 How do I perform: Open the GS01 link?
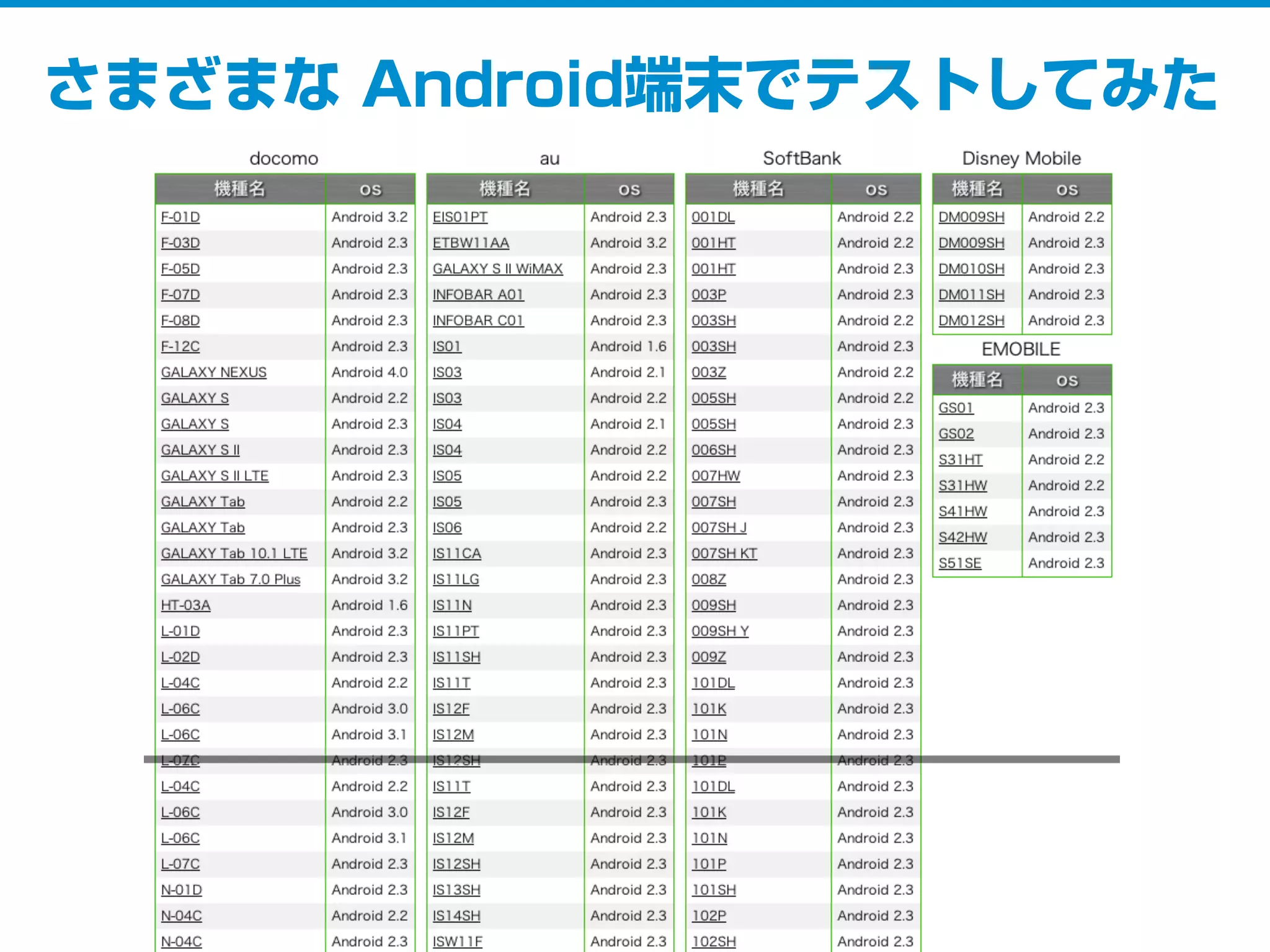tap(956, 408)
